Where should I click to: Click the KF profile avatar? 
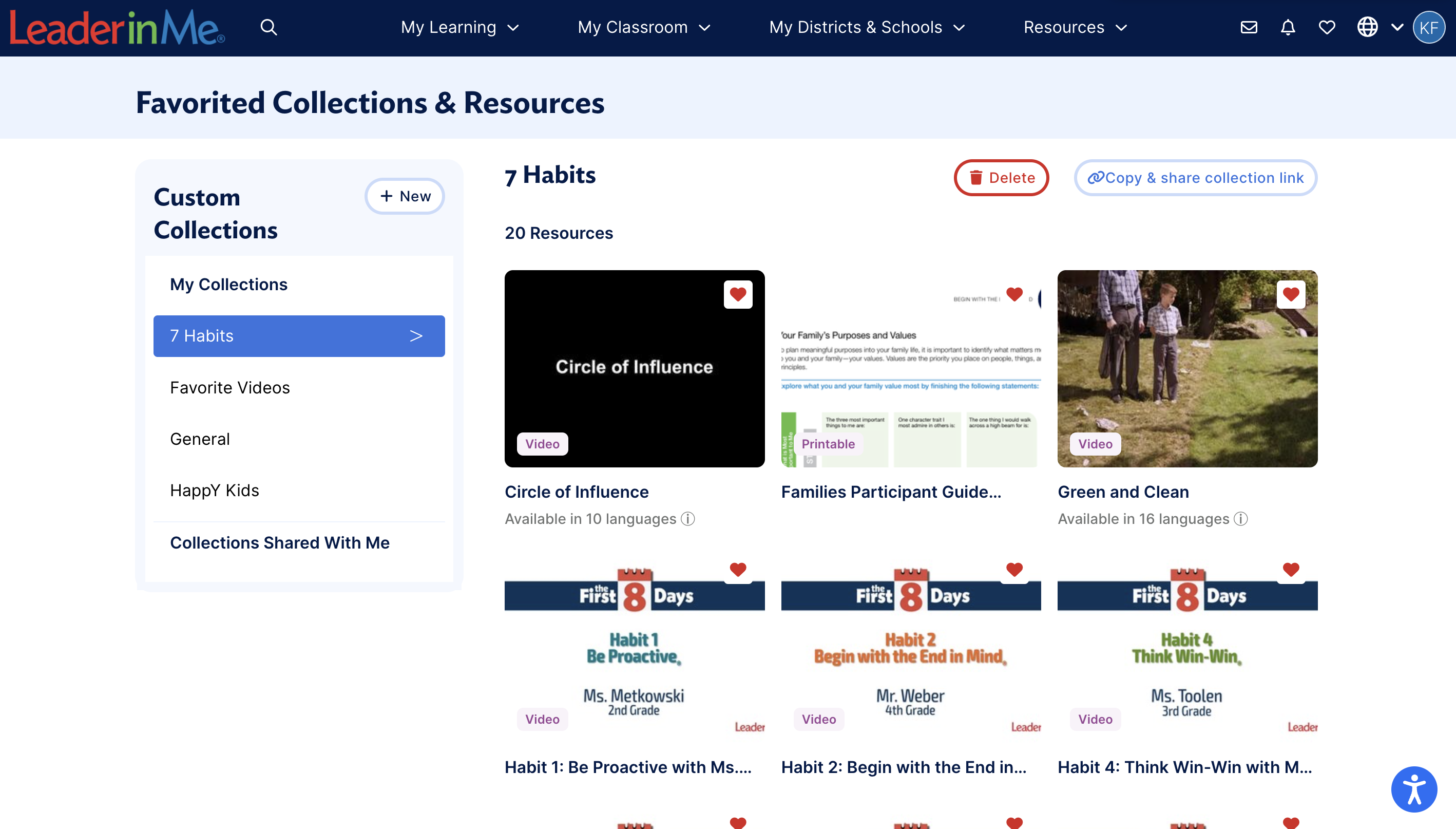pyautogui.click(x=1428, y=27)
